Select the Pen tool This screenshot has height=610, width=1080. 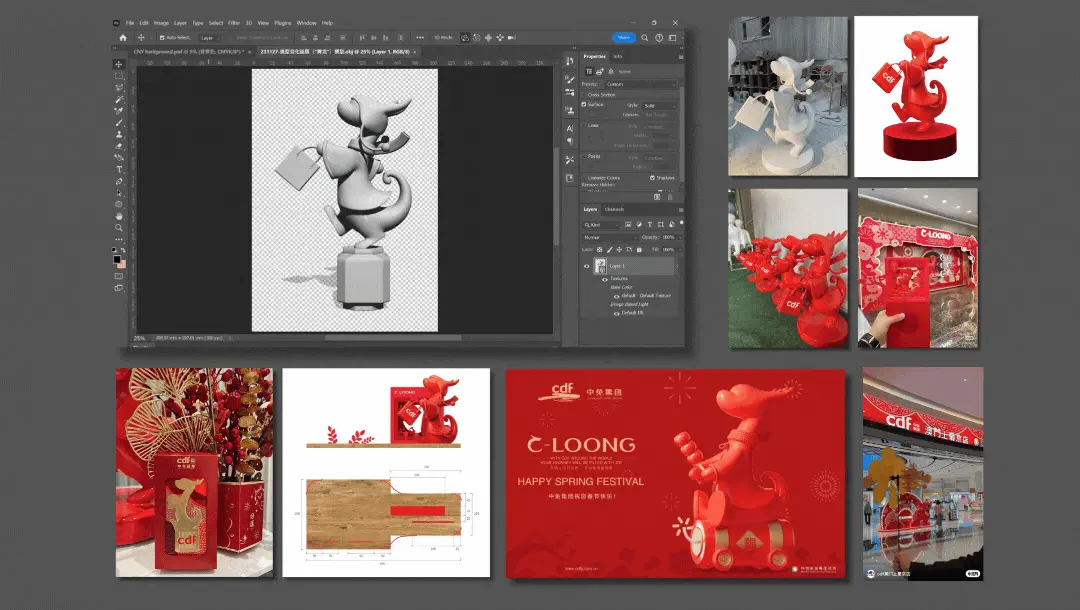click(x=118, y=181)
